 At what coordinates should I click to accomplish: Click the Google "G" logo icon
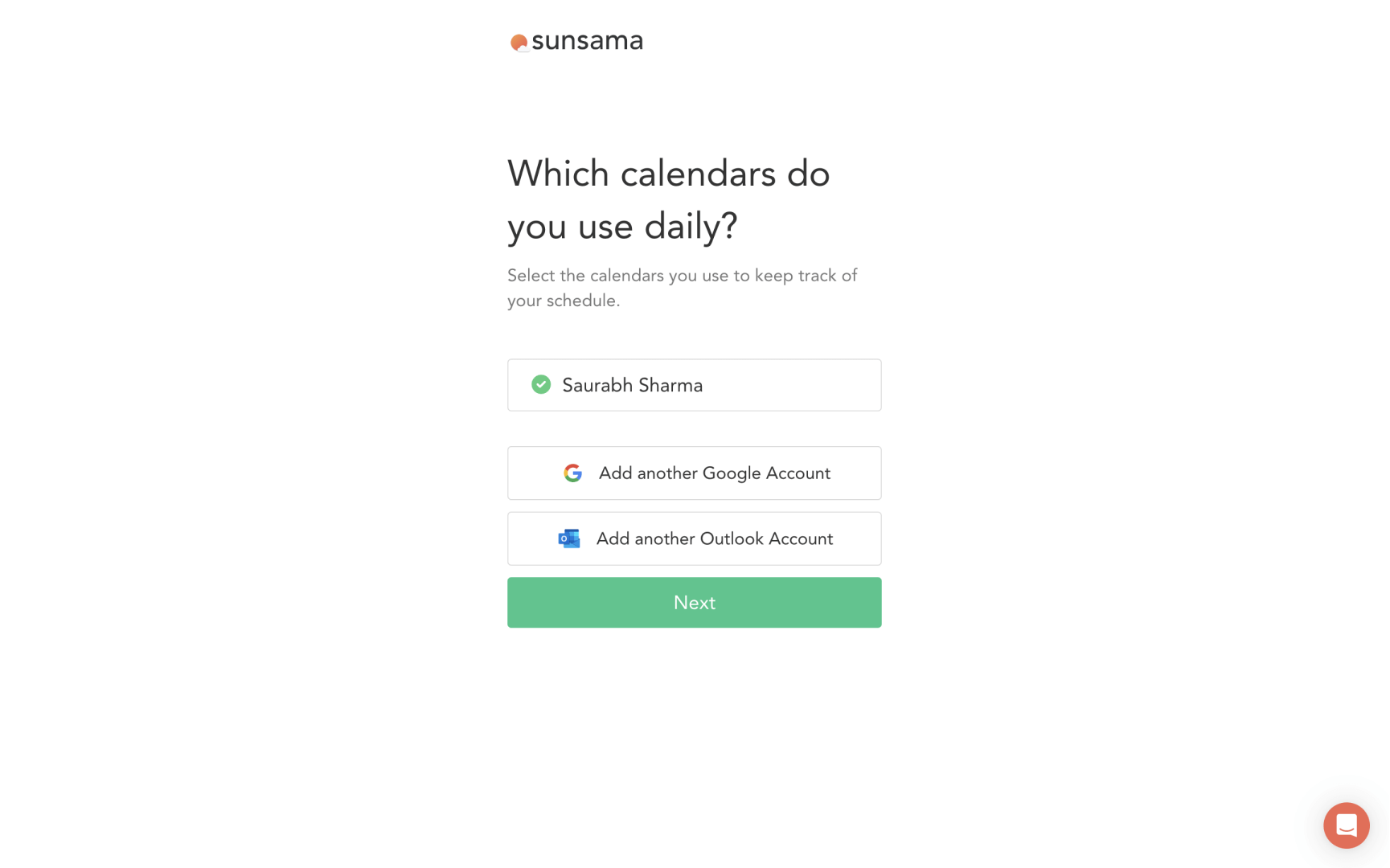[x=572, y=473]
